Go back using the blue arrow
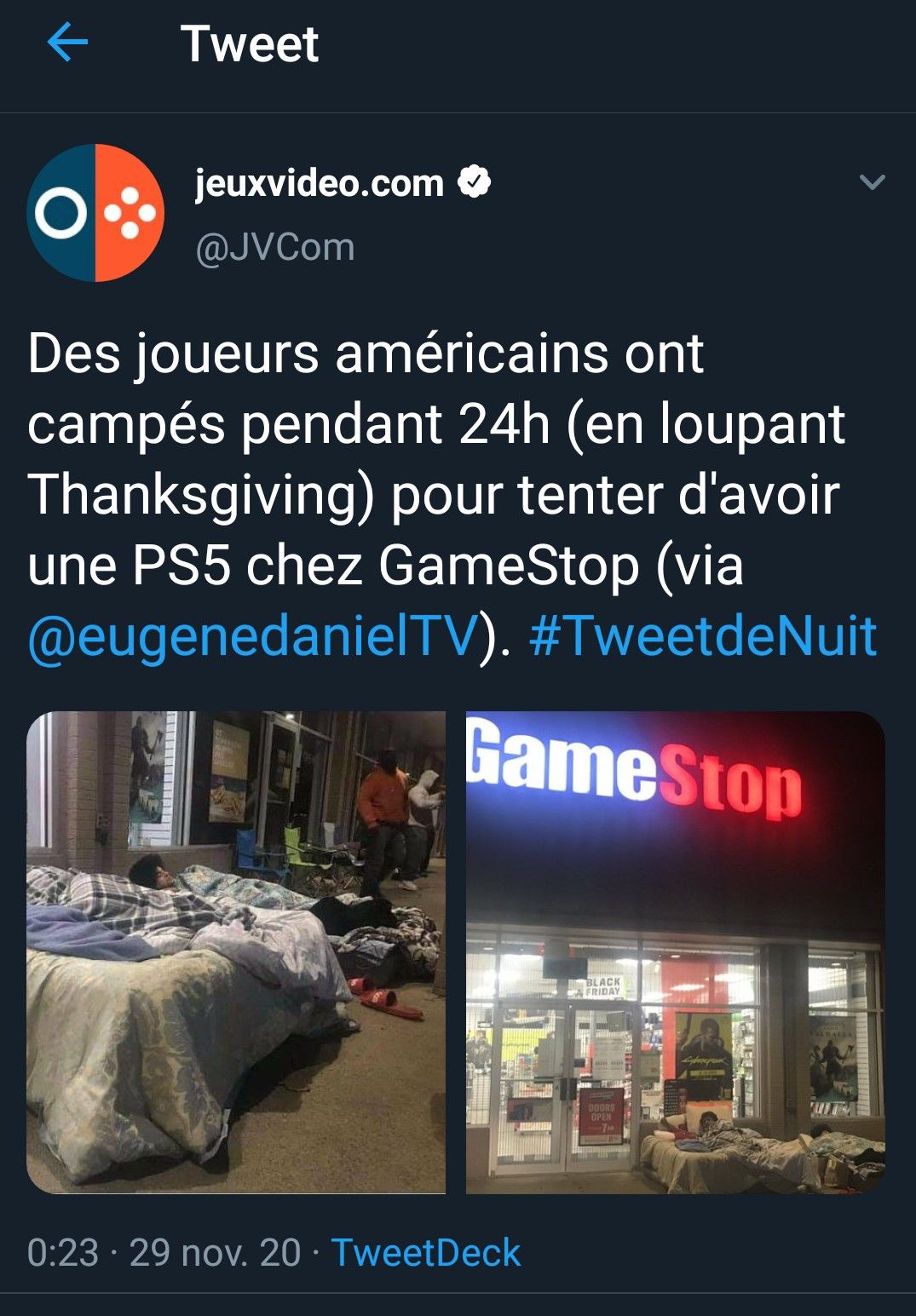This screenshot has height=1316, width=916. click(67, 43)
